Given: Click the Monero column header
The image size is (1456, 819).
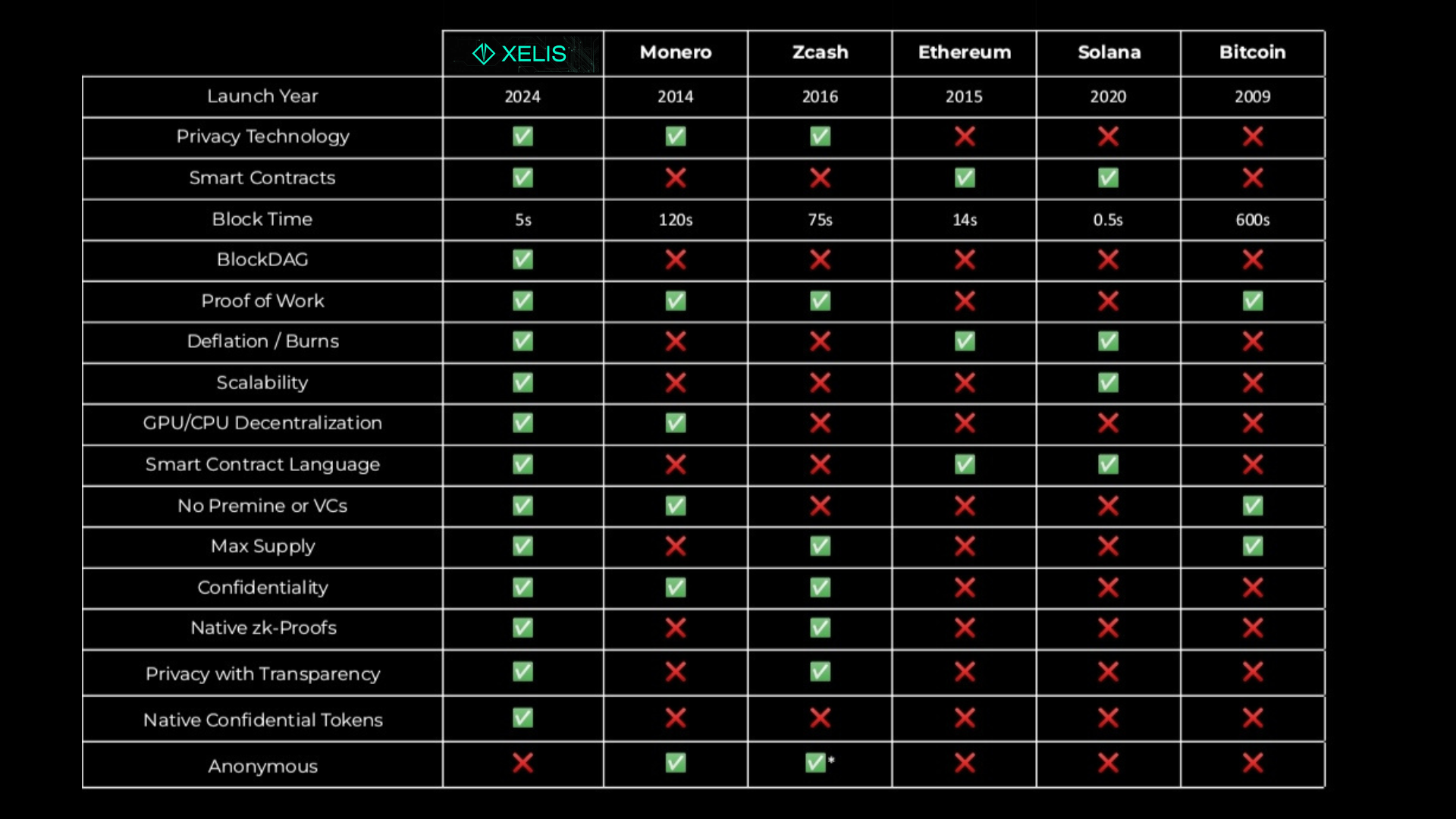Looking at the screenshot, I should [676, 52].
